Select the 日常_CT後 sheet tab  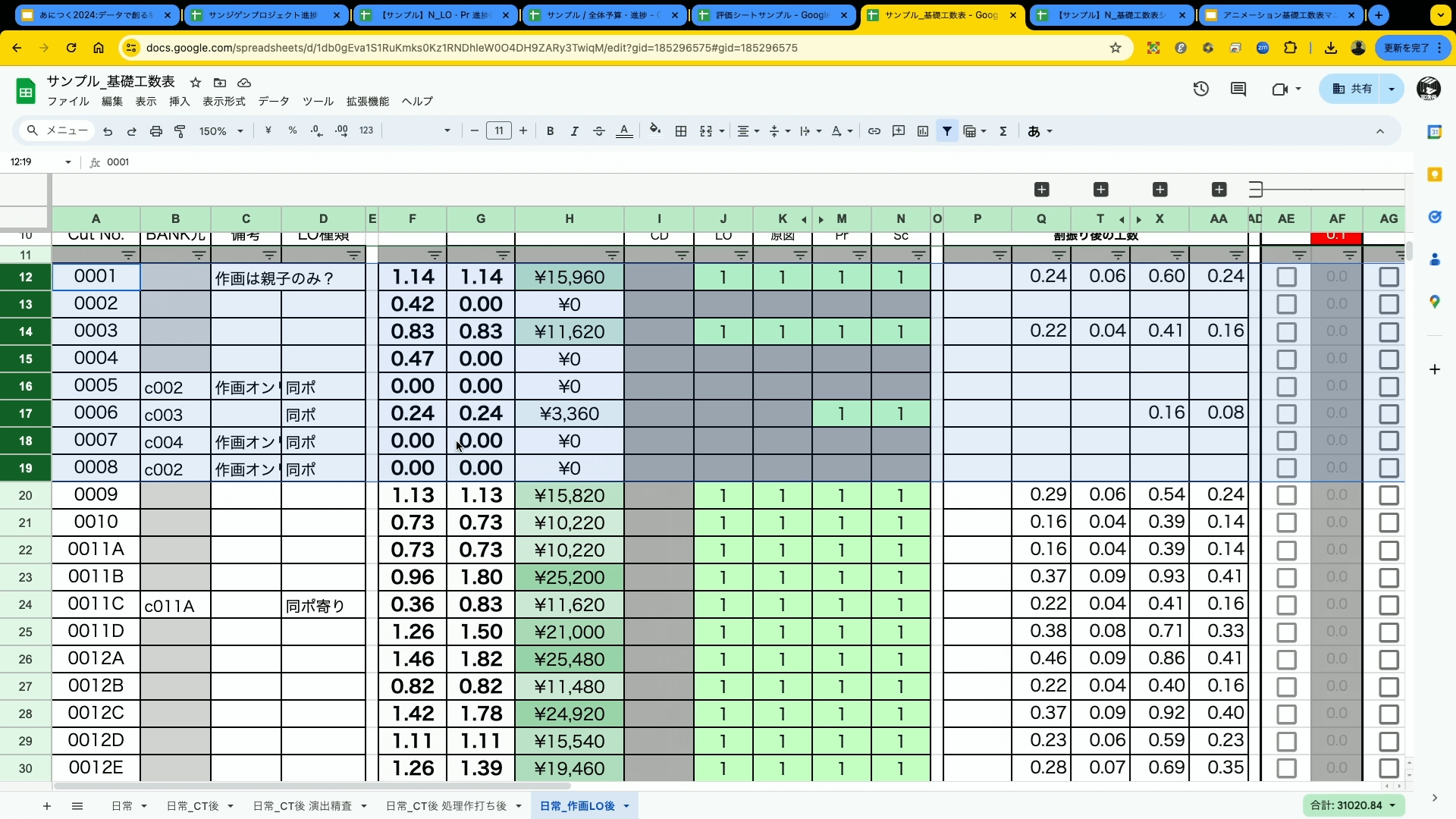192,805
